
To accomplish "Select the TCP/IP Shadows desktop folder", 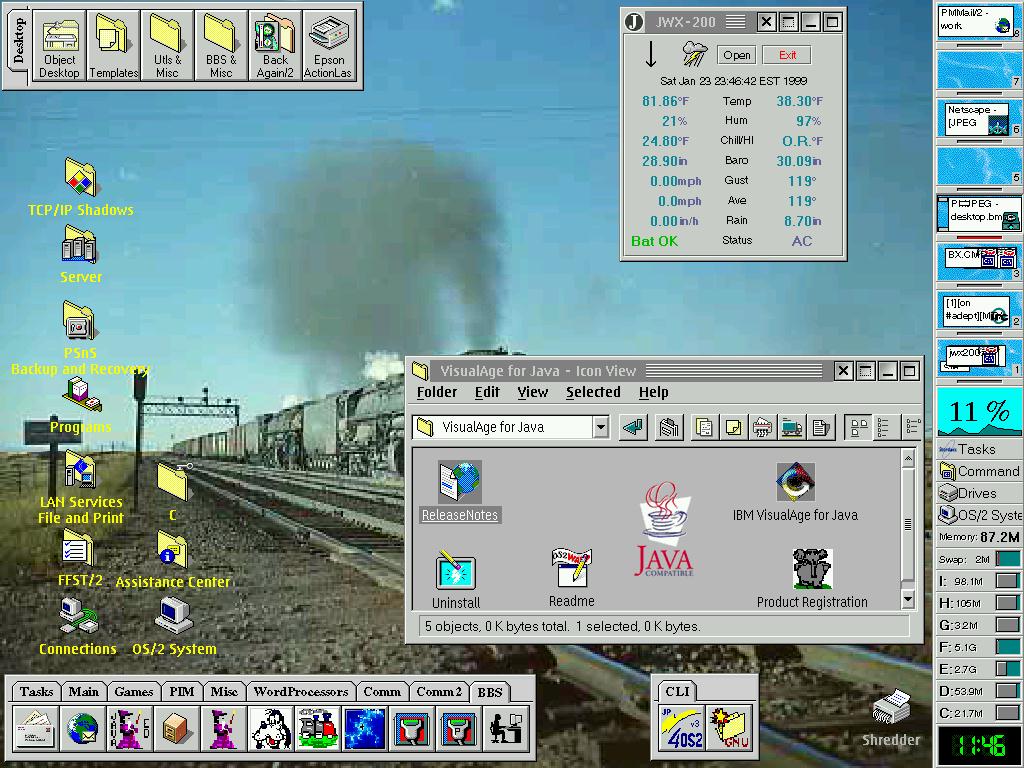I will [x=80, y=187].
